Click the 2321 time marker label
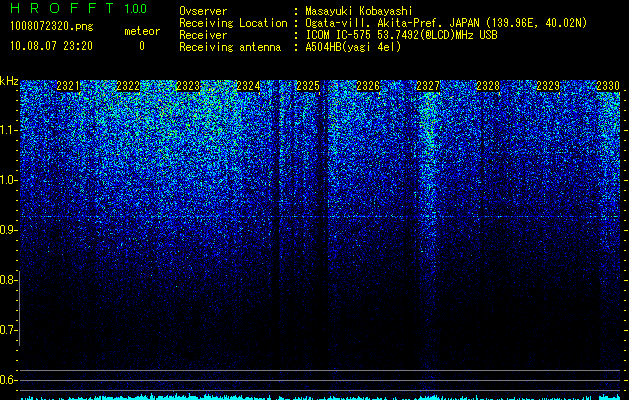The height and width of the screenshot is (400, 629). pos(68,86)
